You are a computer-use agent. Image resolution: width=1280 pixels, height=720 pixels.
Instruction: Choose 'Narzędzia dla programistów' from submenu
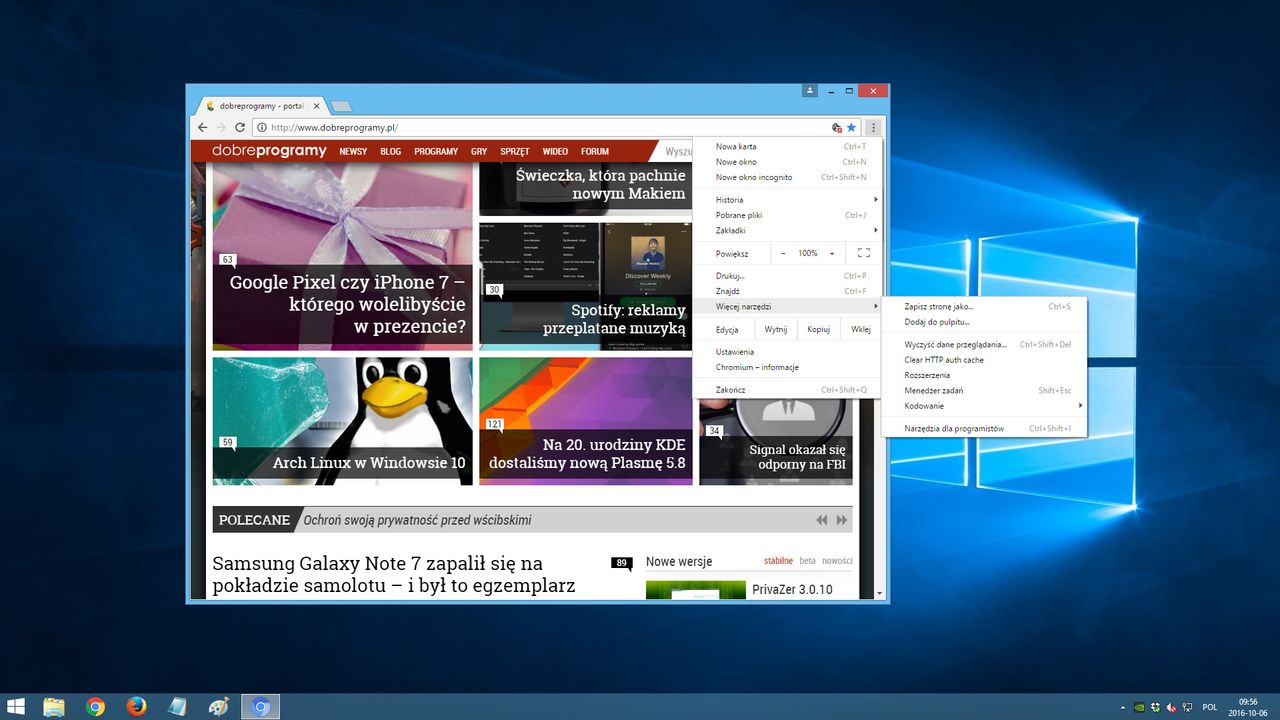(954, 429)
